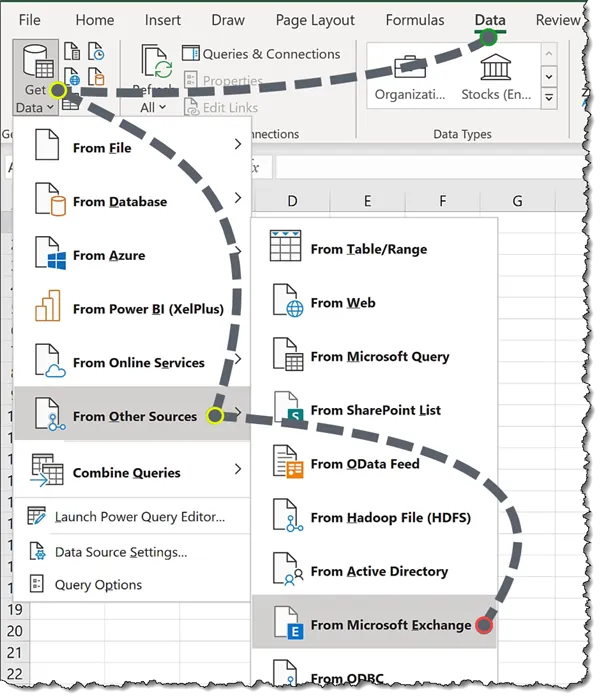Viewport: 602px width, 700px height.
Task: Switch to the Formulas ribbon tab
Action: click(x=415, y=20)
